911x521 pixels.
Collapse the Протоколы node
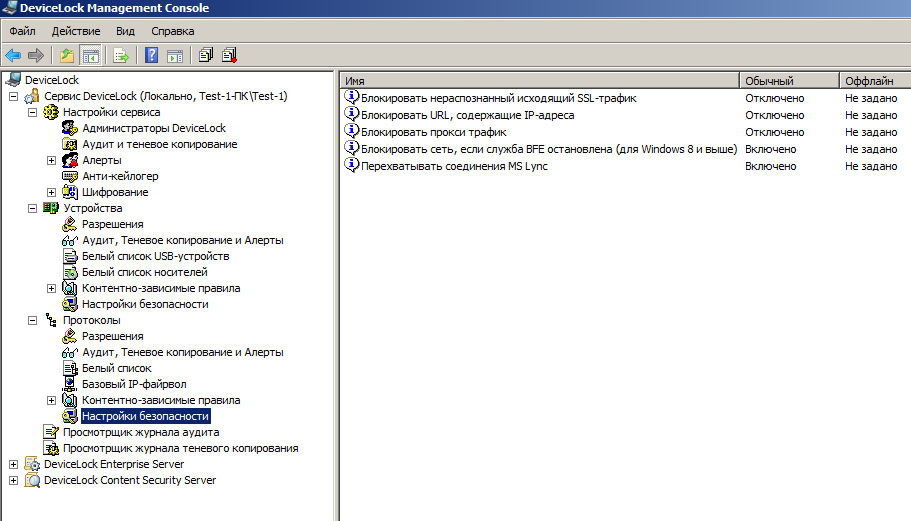point(33,320)
